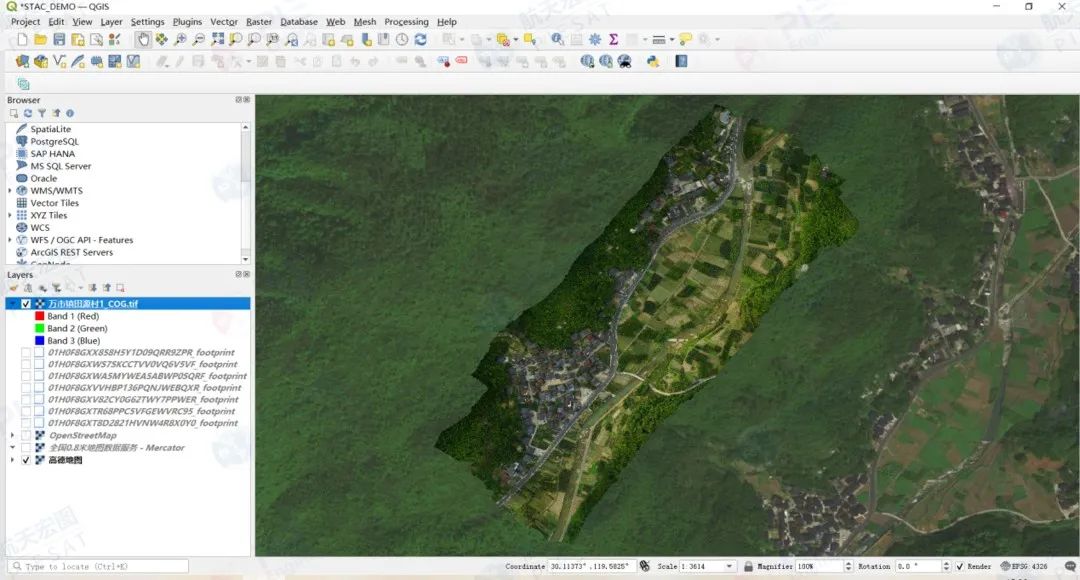Open the Mesh menu

(365, 22)
